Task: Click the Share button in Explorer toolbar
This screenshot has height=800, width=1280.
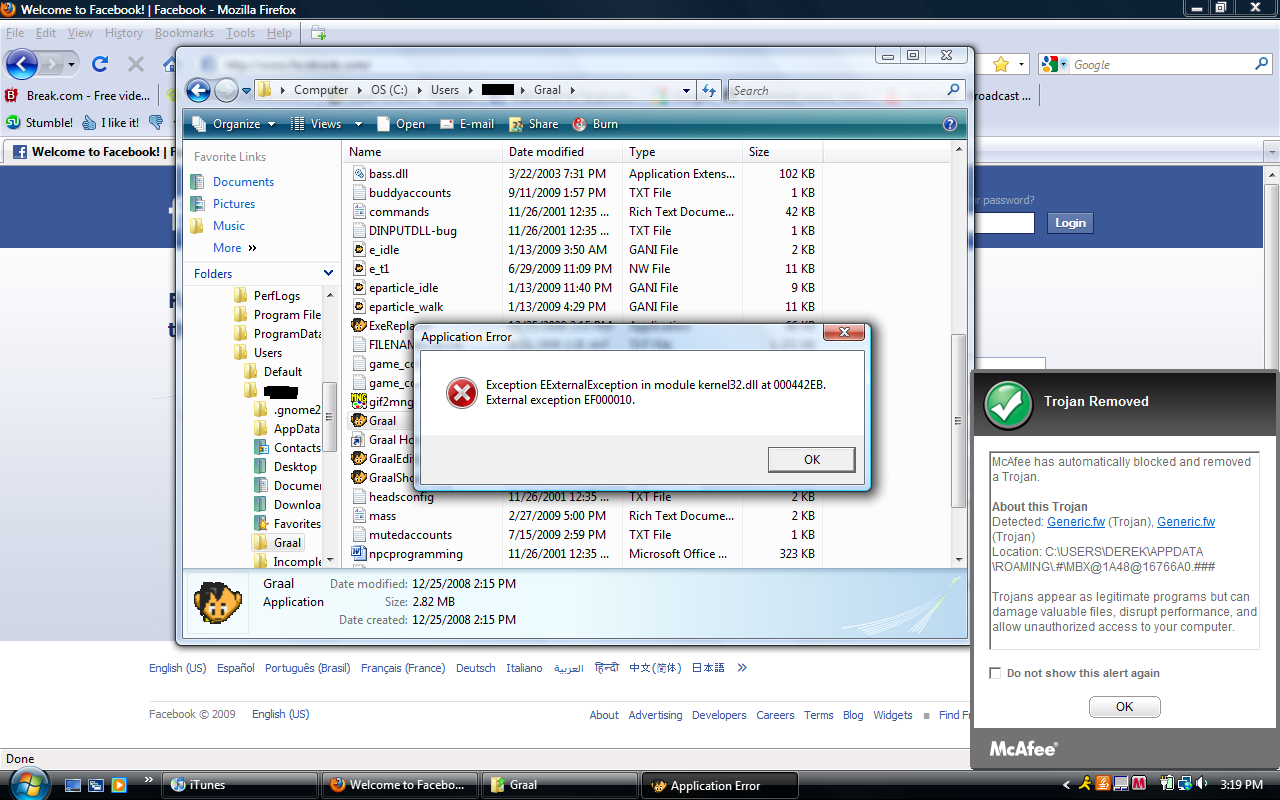Action: (534, 124)
